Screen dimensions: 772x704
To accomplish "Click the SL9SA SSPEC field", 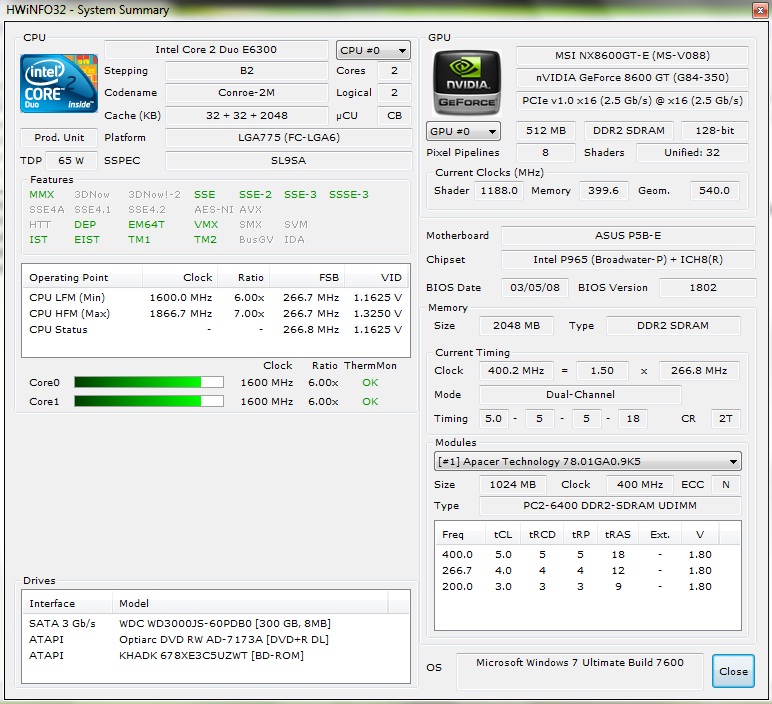I will click(288, 160).
